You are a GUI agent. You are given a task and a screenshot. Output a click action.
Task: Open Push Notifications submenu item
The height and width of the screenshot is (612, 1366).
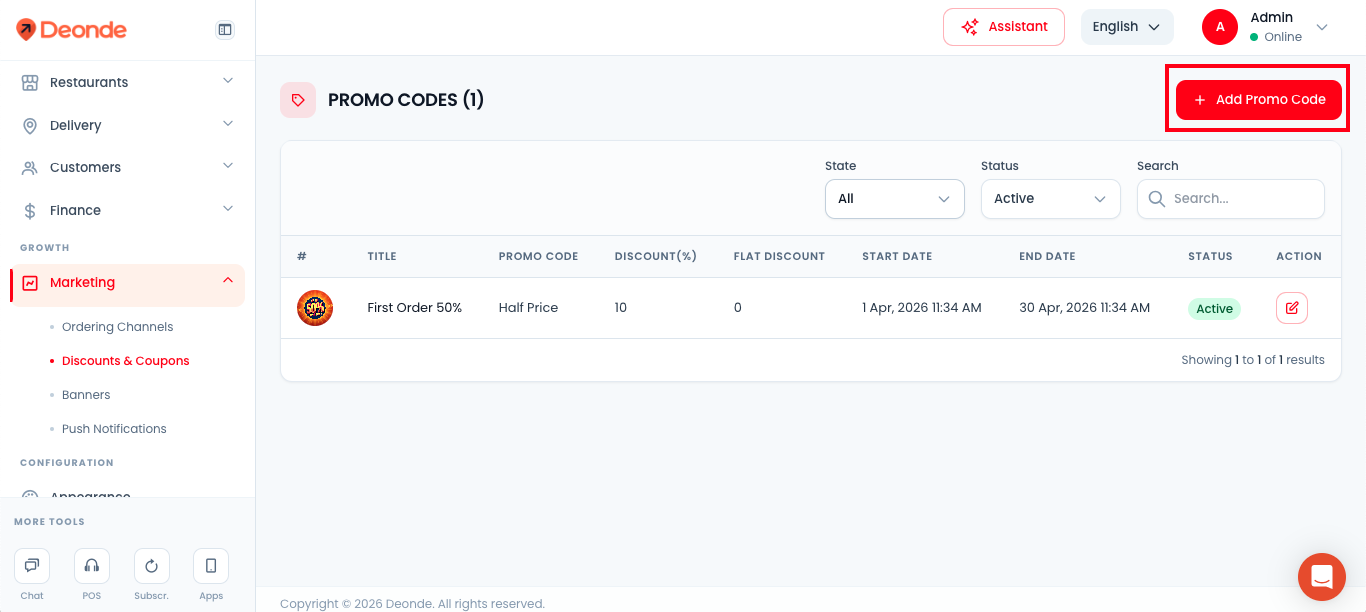(114, 429)
